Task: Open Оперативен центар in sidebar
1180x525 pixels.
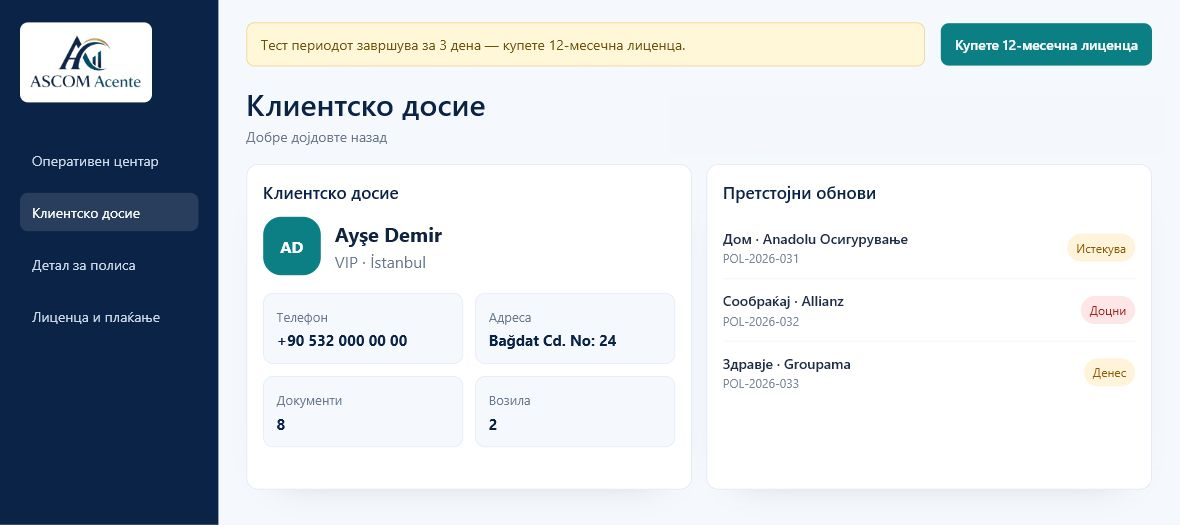Action: pos(109,162)
